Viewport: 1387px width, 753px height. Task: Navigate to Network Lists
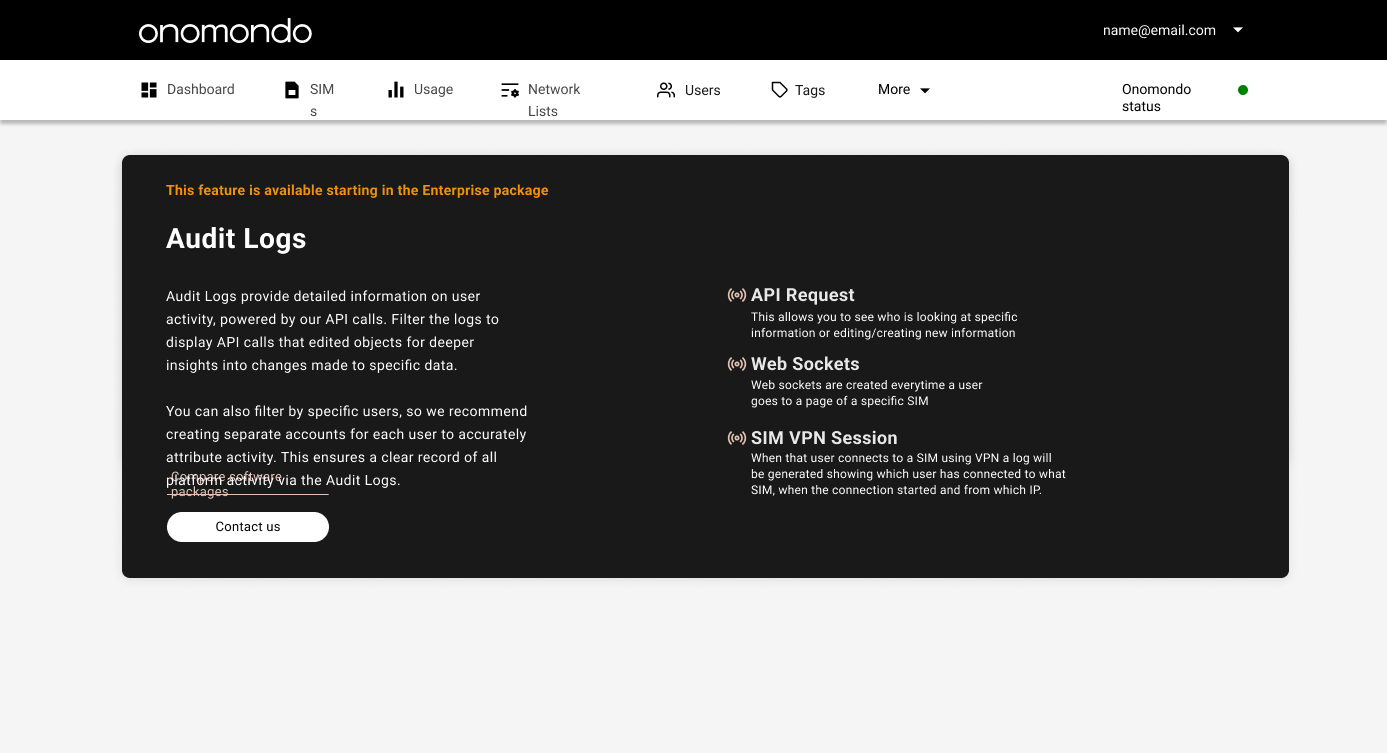(x=541, y=99)
